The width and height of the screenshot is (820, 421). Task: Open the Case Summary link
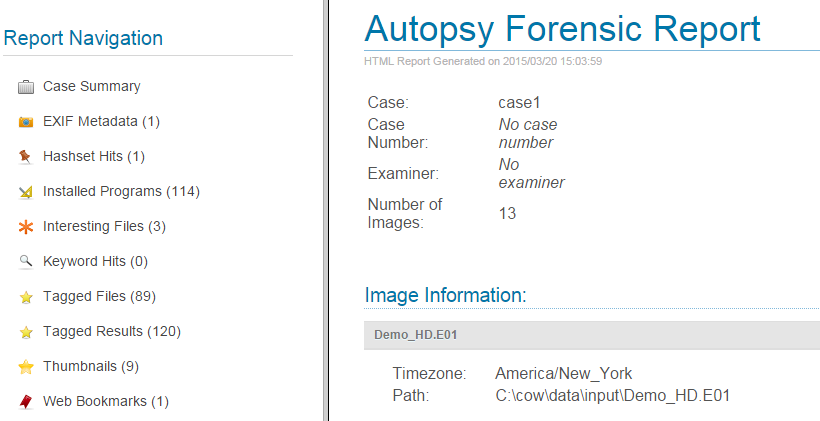(x=92, y=87)
